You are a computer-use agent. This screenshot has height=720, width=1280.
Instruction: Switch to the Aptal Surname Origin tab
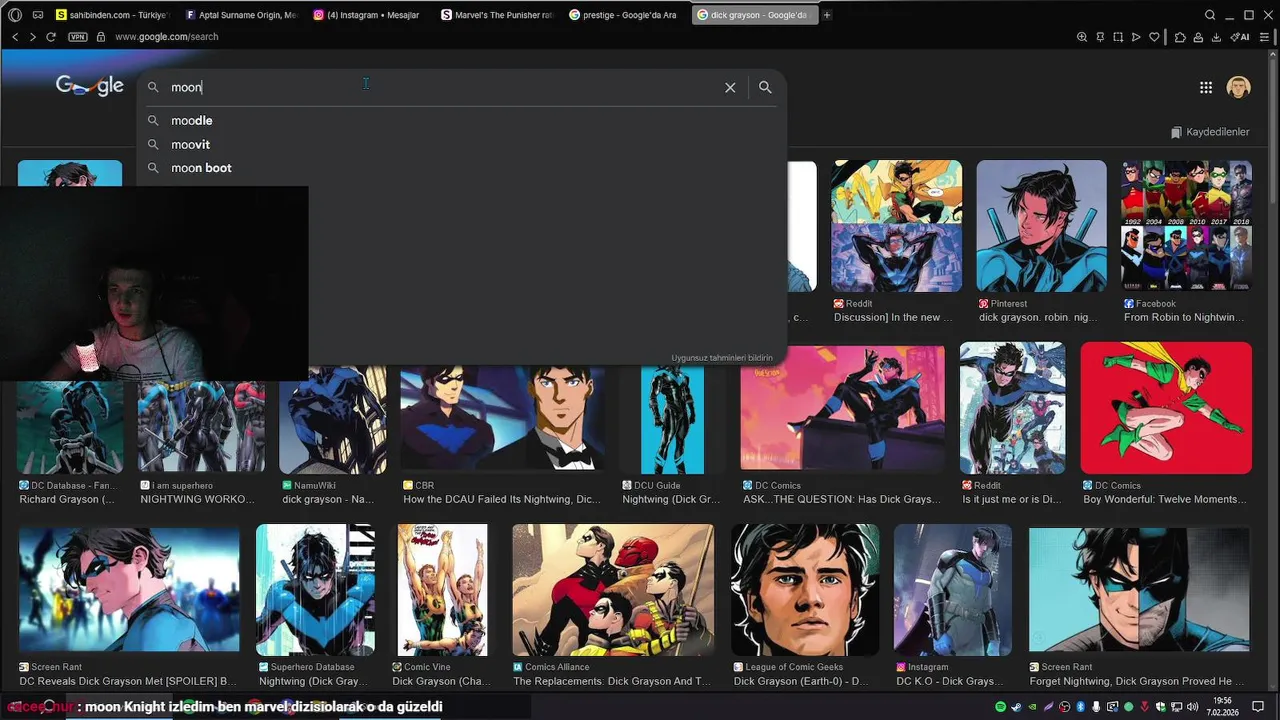click(241, 15)
